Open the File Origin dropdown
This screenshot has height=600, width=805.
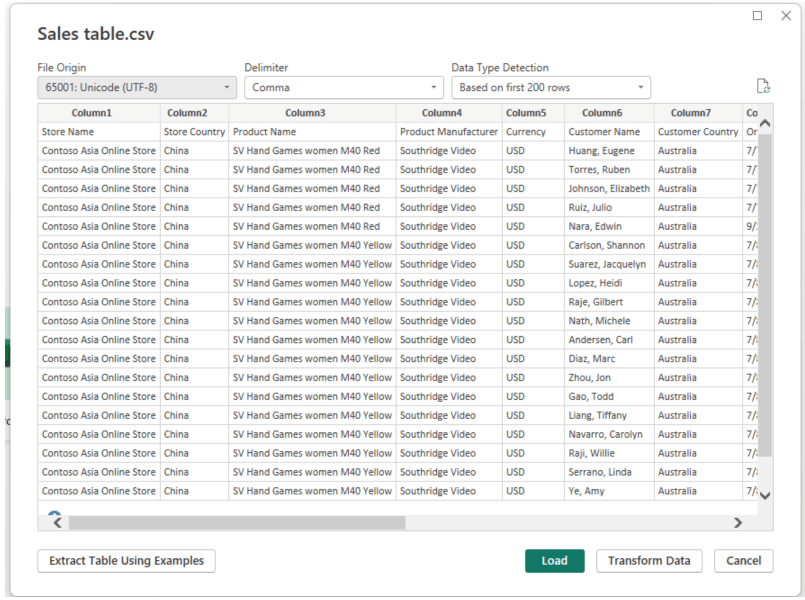point(137,88)
